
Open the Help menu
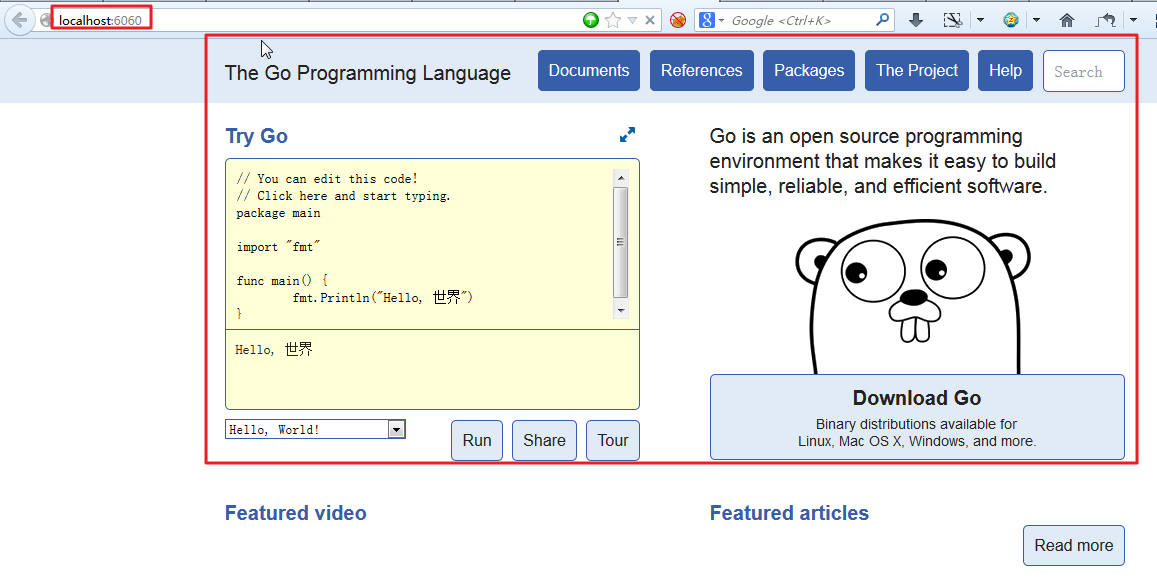pos(1005,71)
